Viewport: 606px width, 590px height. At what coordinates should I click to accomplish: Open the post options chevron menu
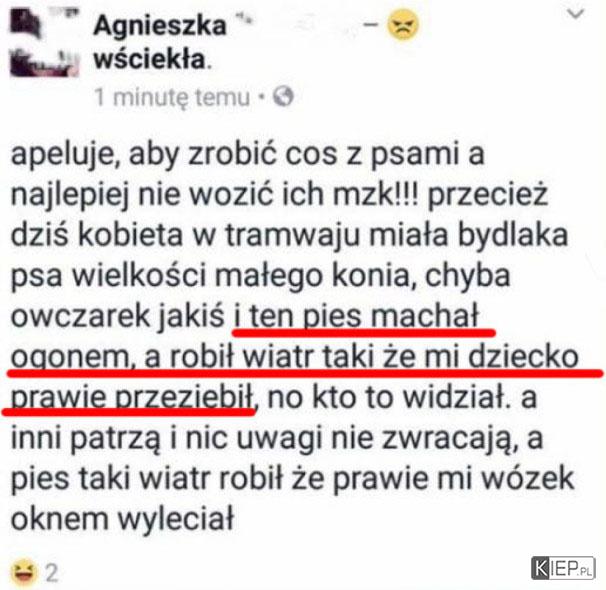pyautogui.click(x=575, y=14)
